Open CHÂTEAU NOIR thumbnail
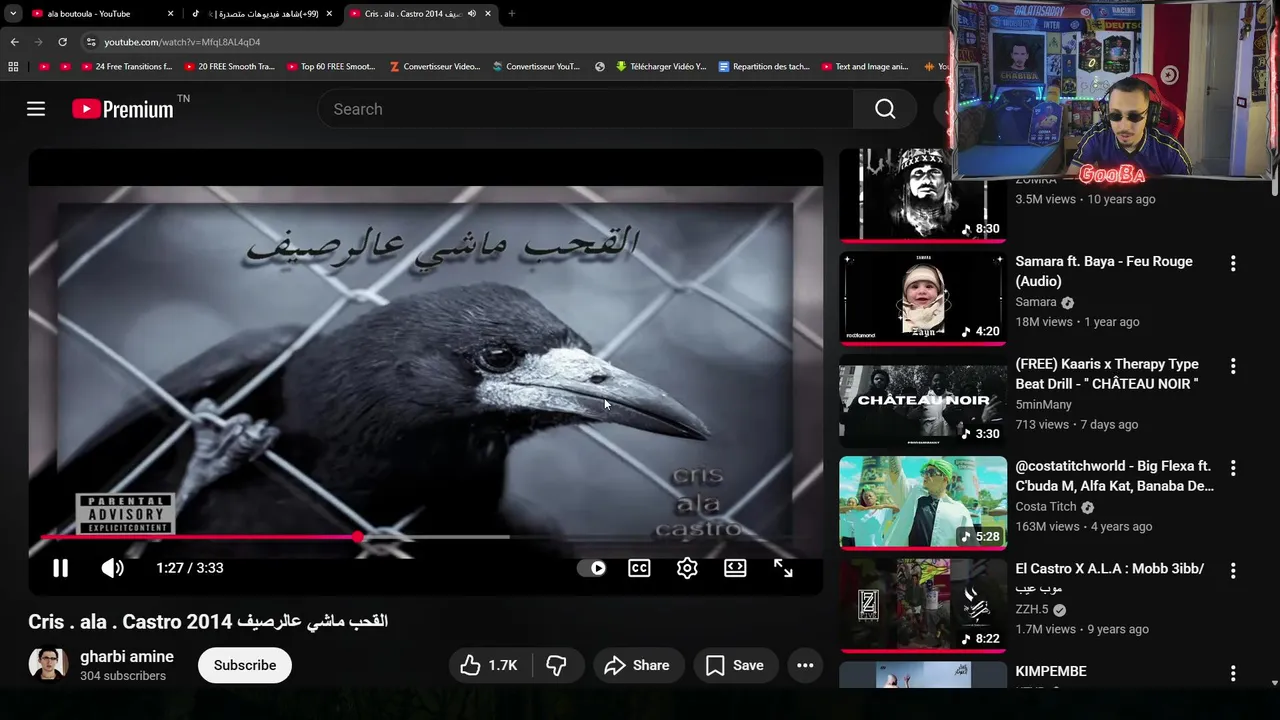Viewport: 1280px width, 720px height. point(923,400)
